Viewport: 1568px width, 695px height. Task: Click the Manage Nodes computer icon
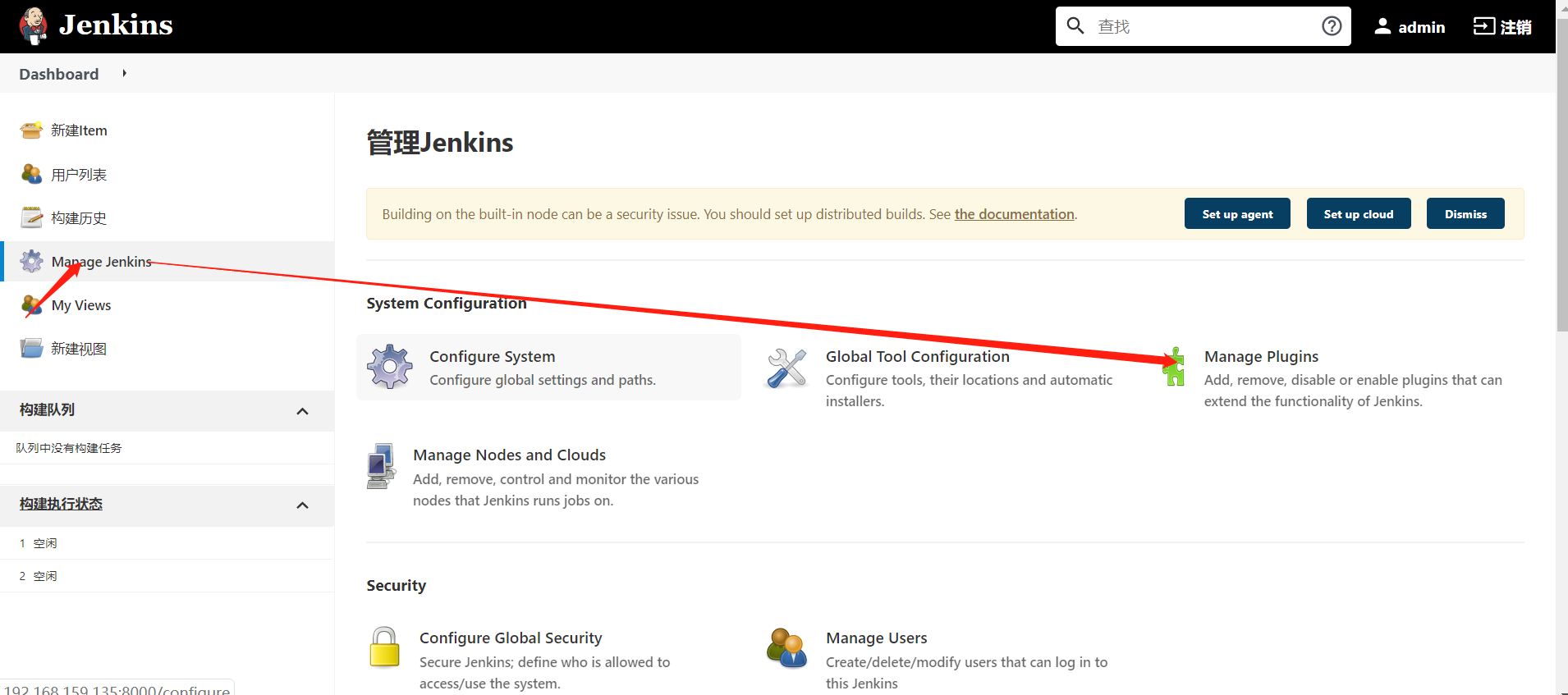[x=381, y=466]
